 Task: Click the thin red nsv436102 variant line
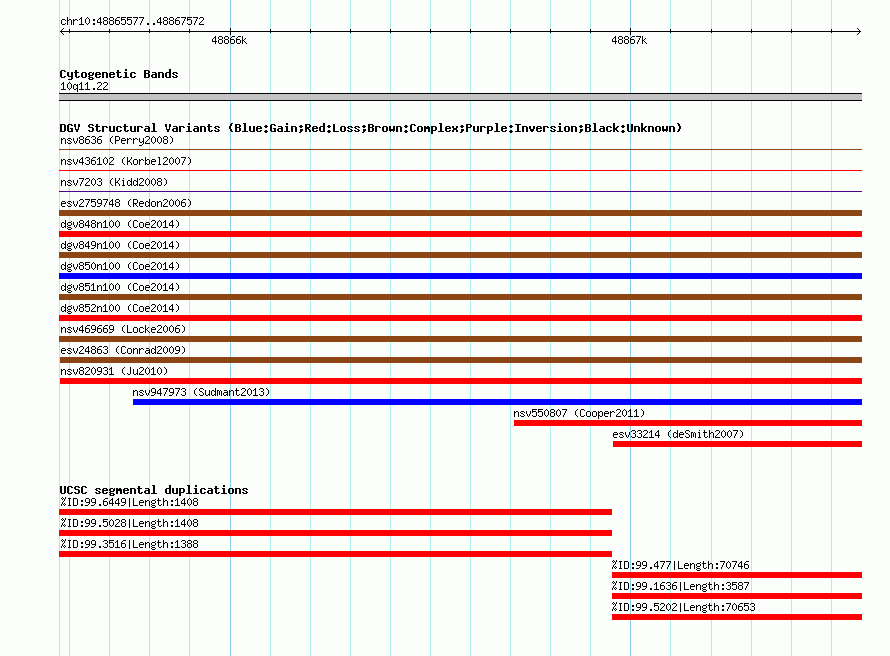460,171
